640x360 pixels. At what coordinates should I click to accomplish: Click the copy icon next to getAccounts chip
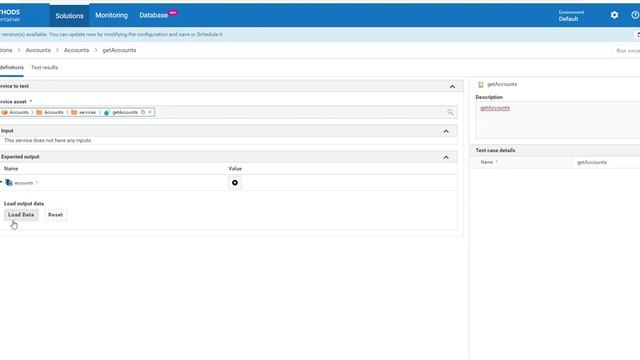click(143, 112)
